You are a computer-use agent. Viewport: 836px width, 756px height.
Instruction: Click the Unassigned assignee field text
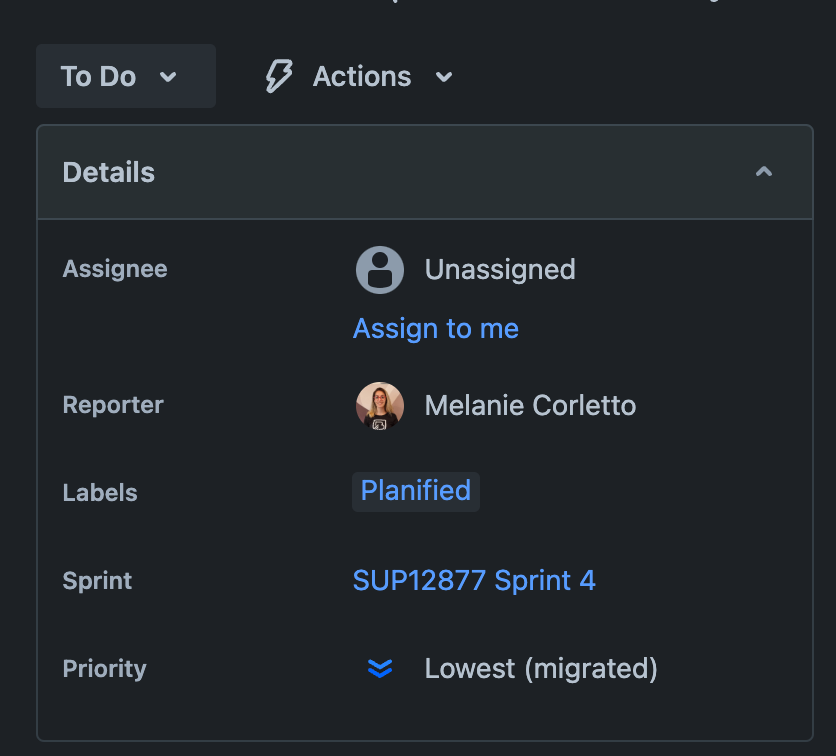pyautogui.click(x=500, y=269)
